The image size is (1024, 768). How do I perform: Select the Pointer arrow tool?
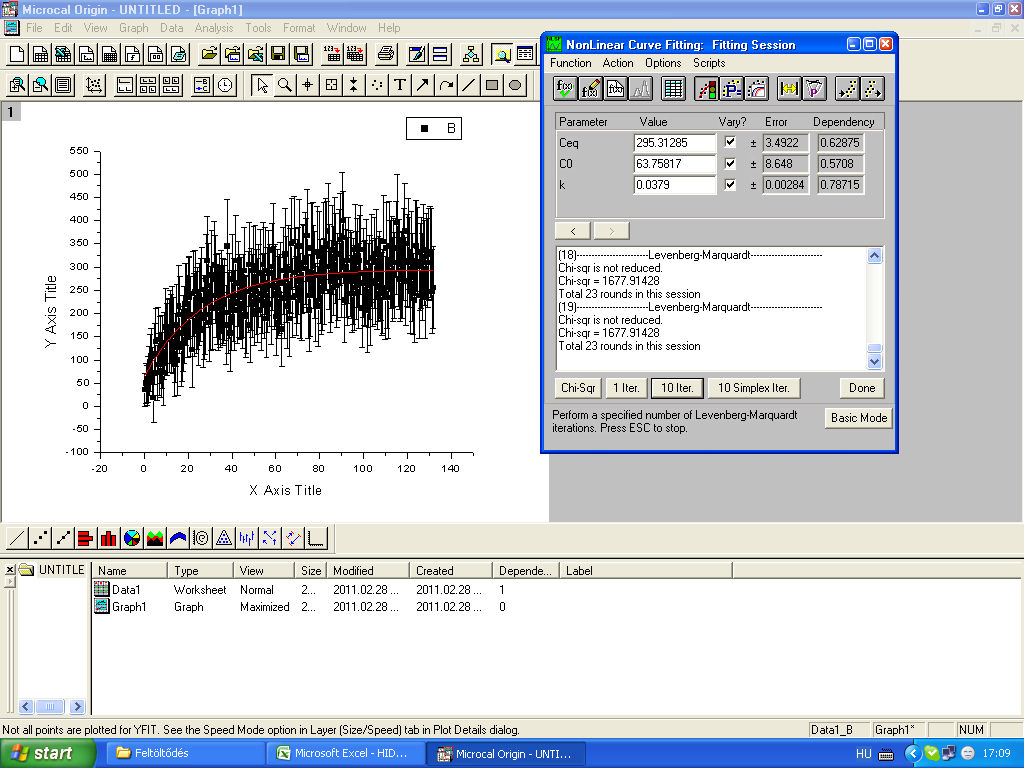pyautogui.click(x=262, y=85)
